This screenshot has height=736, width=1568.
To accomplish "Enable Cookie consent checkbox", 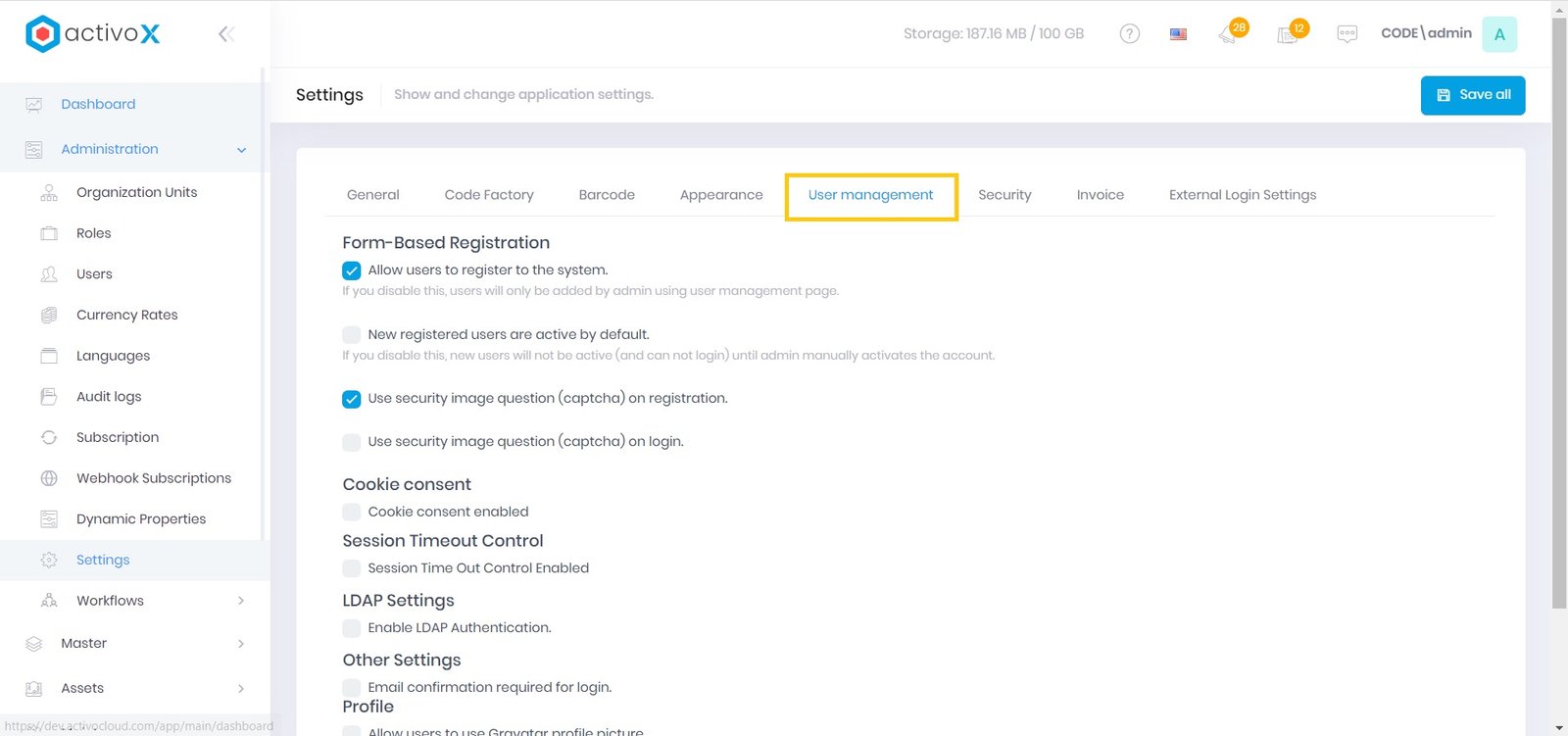I will point(352,512).
